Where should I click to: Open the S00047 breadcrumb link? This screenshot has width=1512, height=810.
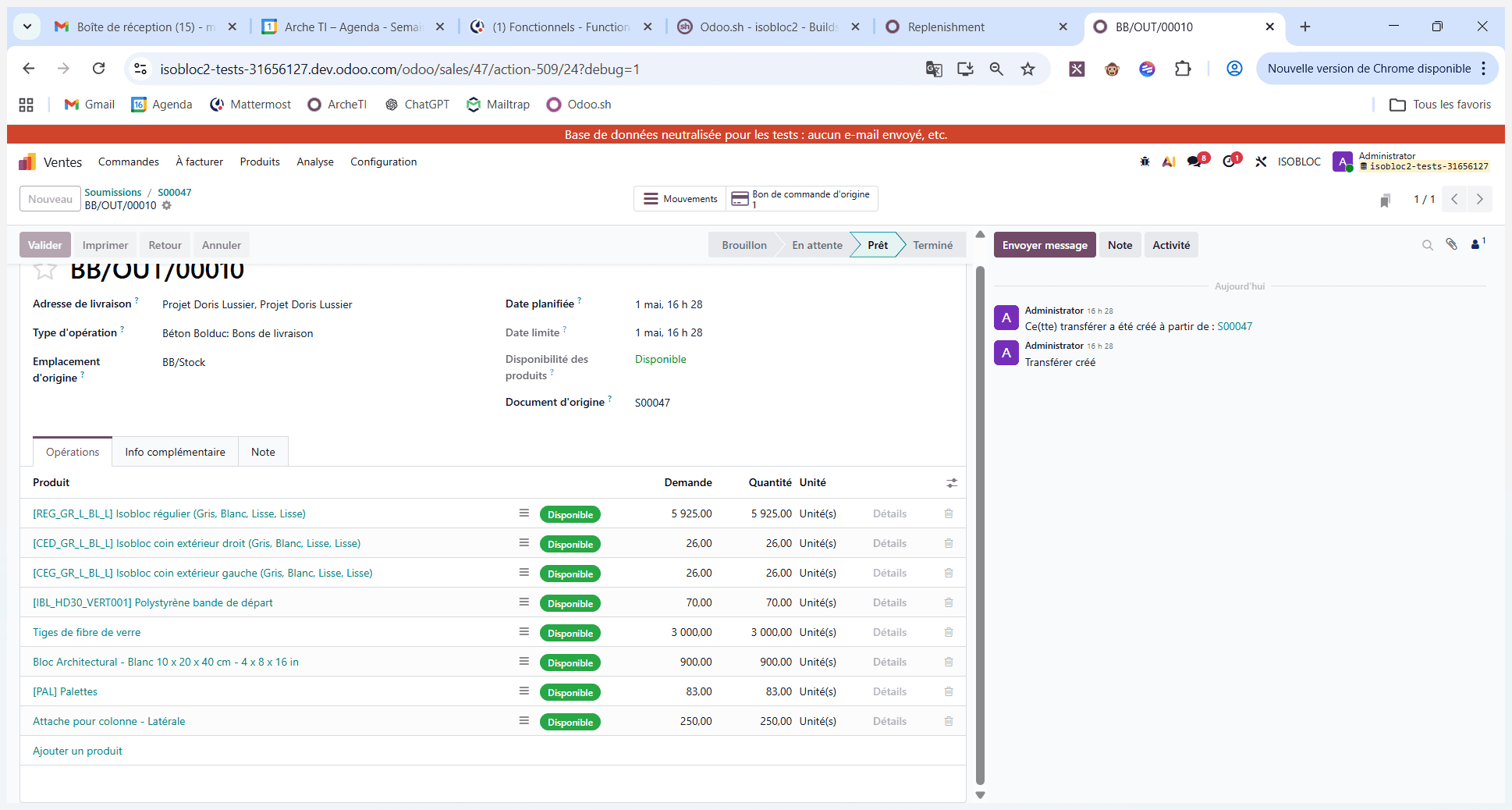click(x=175, y=192)
